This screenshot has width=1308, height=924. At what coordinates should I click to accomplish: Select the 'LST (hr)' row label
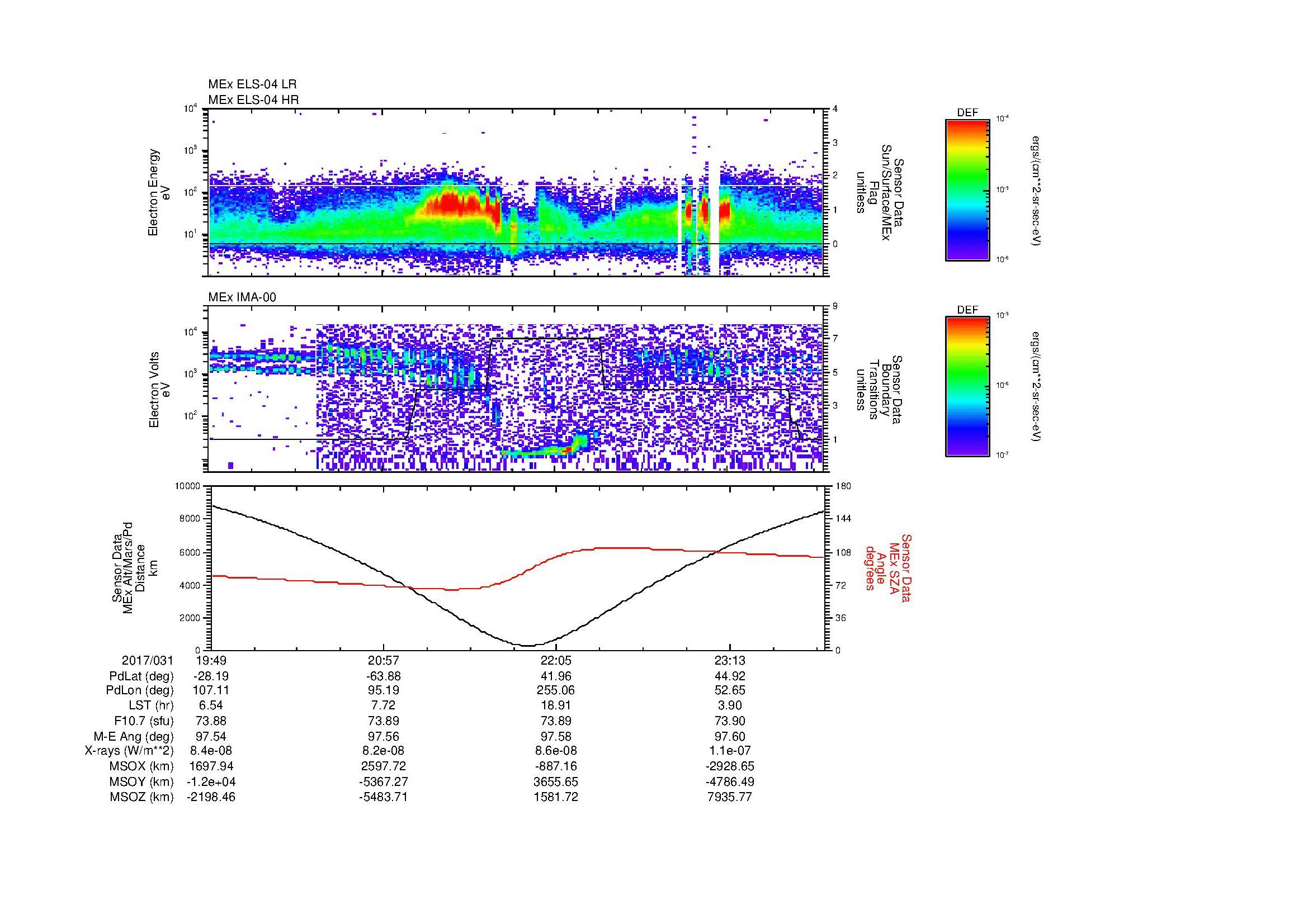[x=151, y=706]
